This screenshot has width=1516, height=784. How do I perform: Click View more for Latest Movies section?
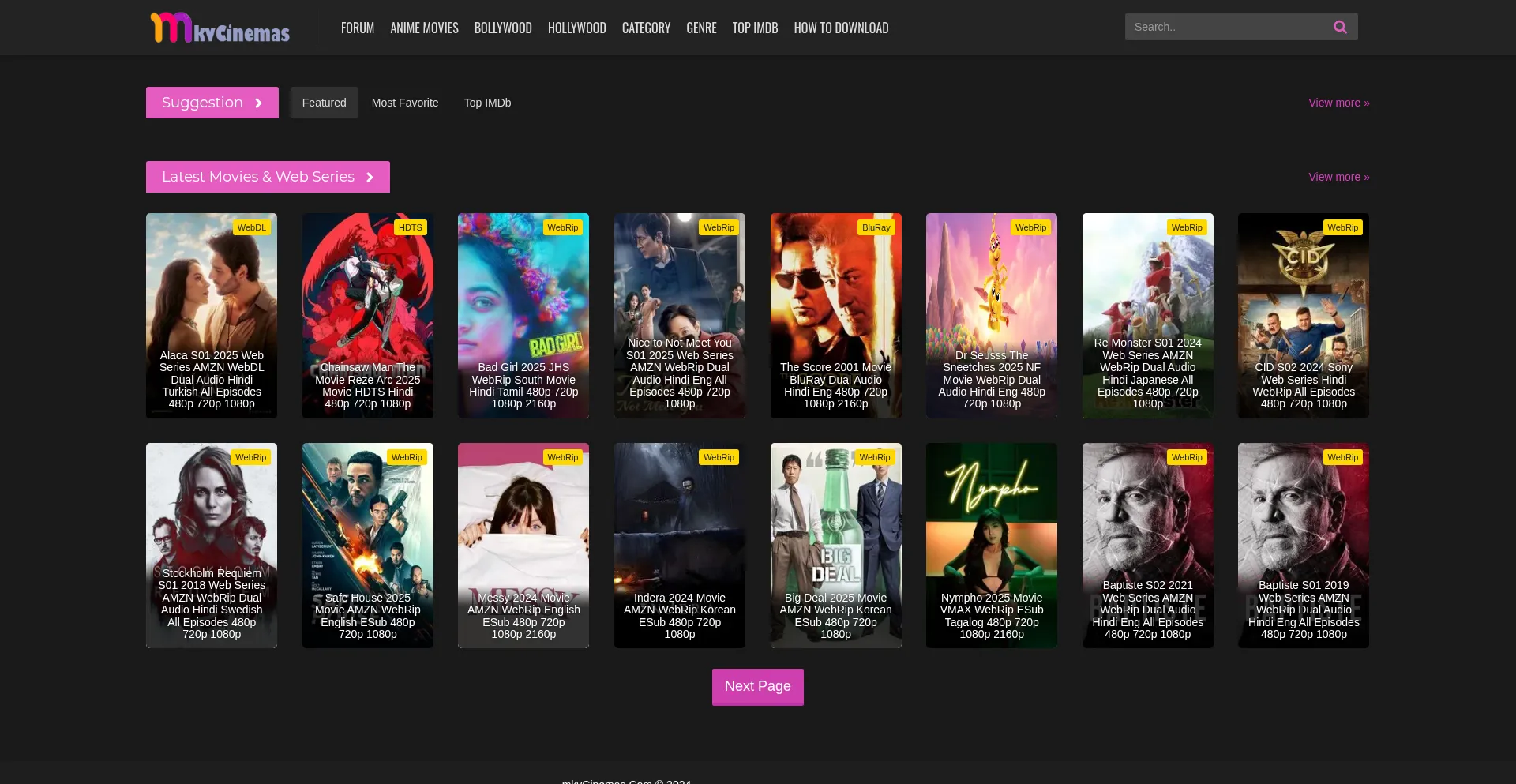tap(1338, 177)
